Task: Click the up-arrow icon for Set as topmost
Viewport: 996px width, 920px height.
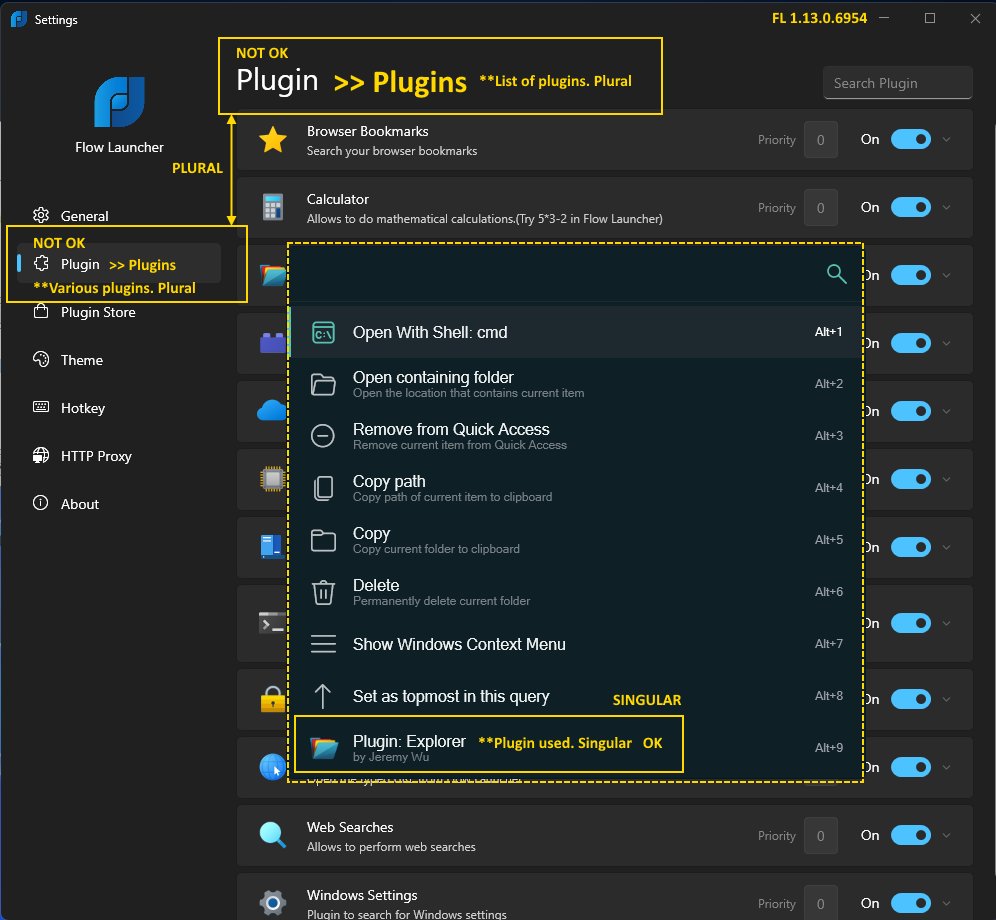Action: (x=323, y=696)
